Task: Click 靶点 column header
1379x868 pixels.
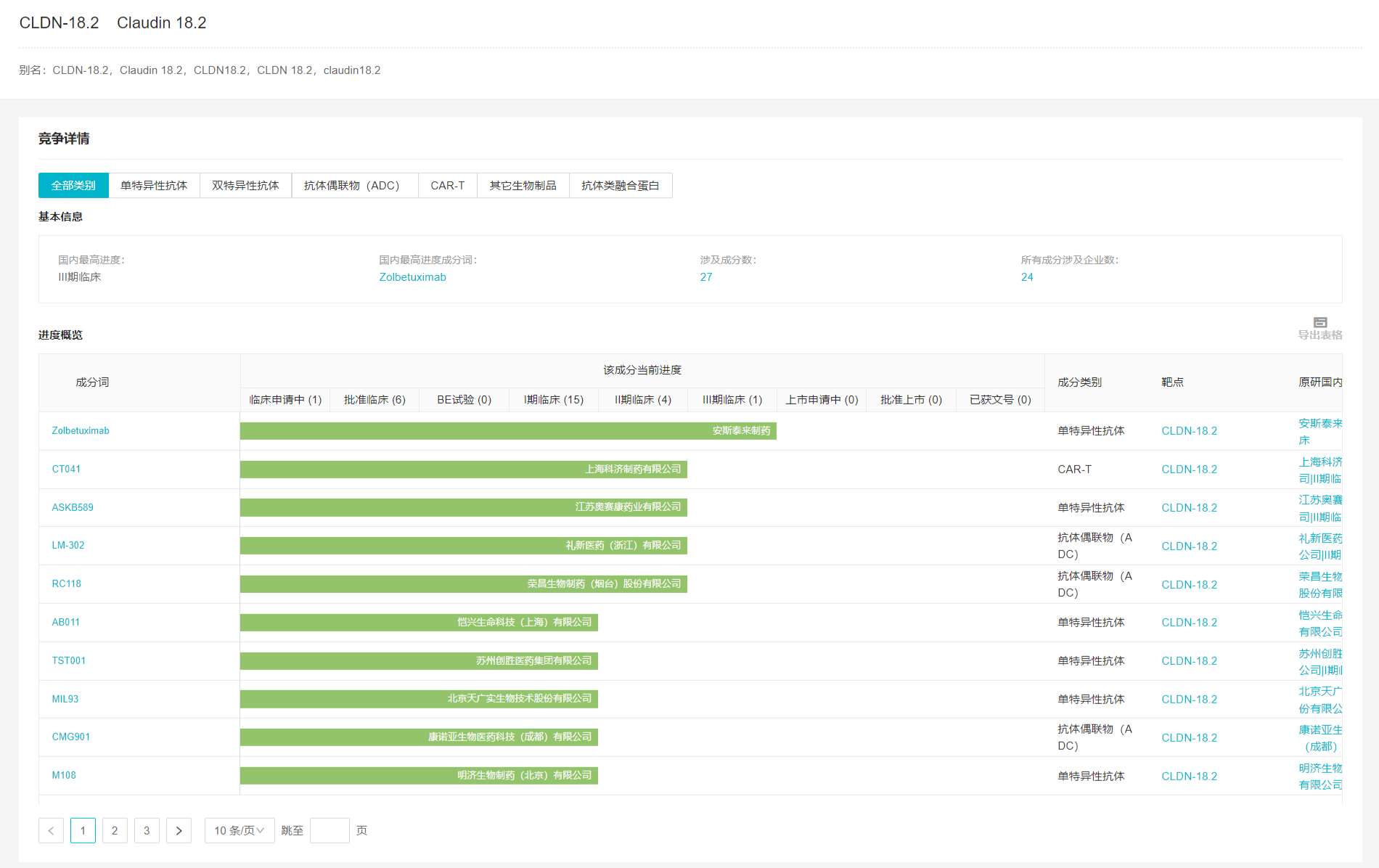Action: pyautogui.click(x=1172, y=382)
